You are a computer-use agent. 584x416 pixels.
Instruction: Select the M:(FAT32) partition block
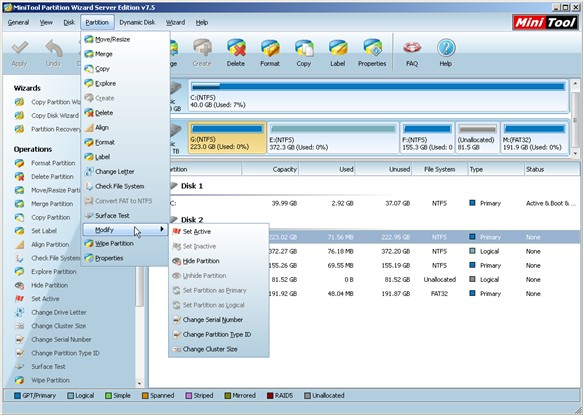534,137
